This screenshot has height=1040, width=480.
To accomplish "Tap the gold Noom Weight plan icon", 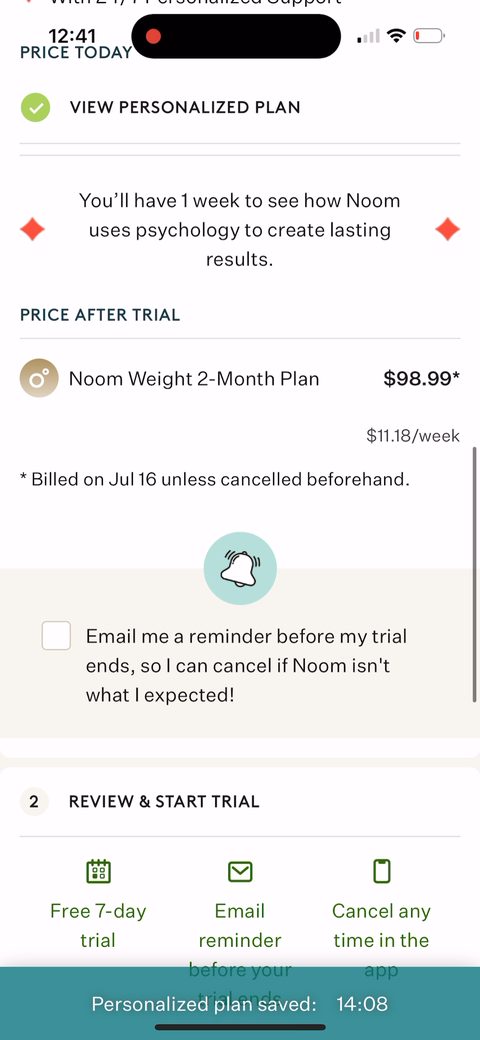I will (39, 379).
